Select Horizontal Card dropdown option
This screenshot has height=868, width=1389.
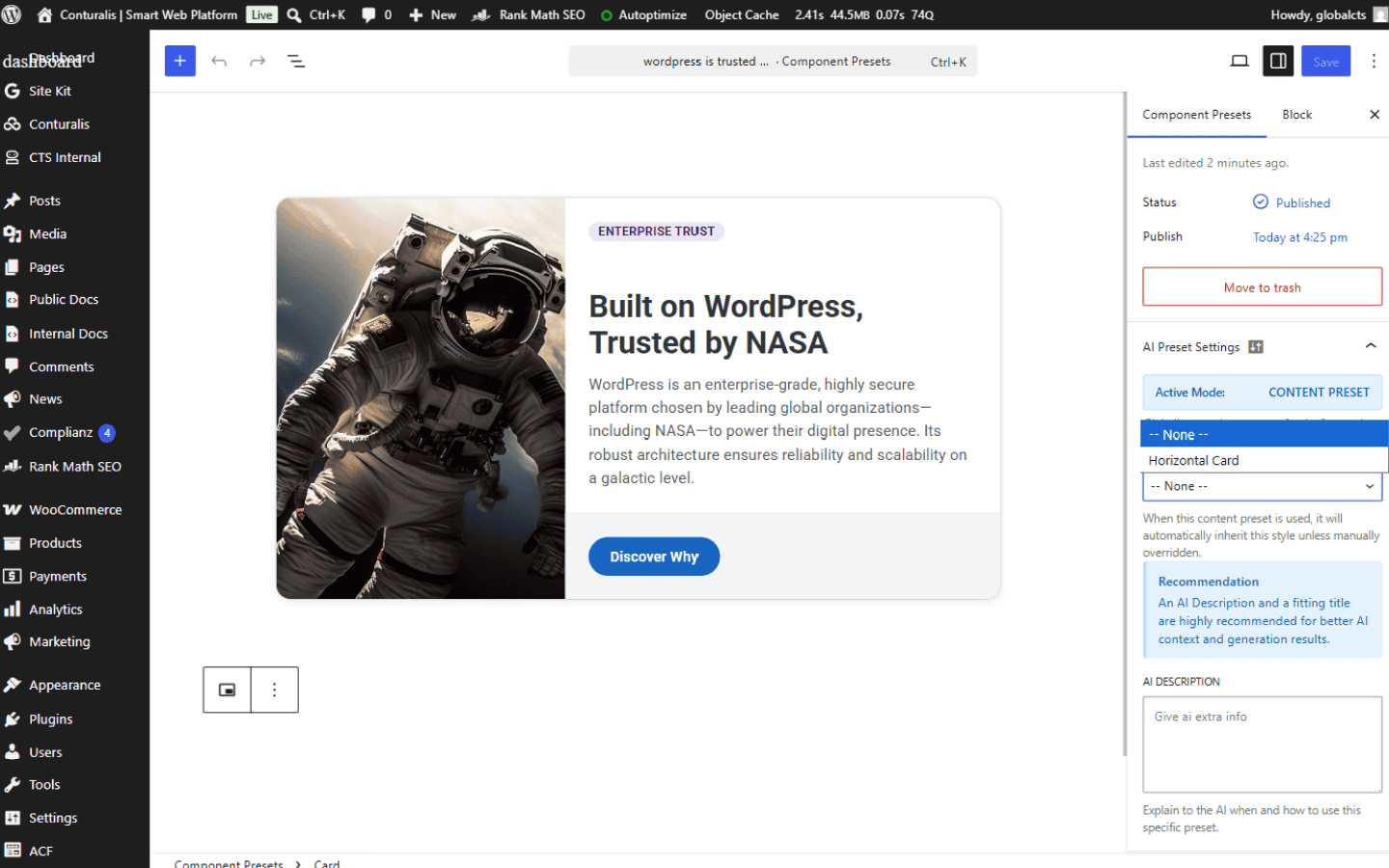1264,460
